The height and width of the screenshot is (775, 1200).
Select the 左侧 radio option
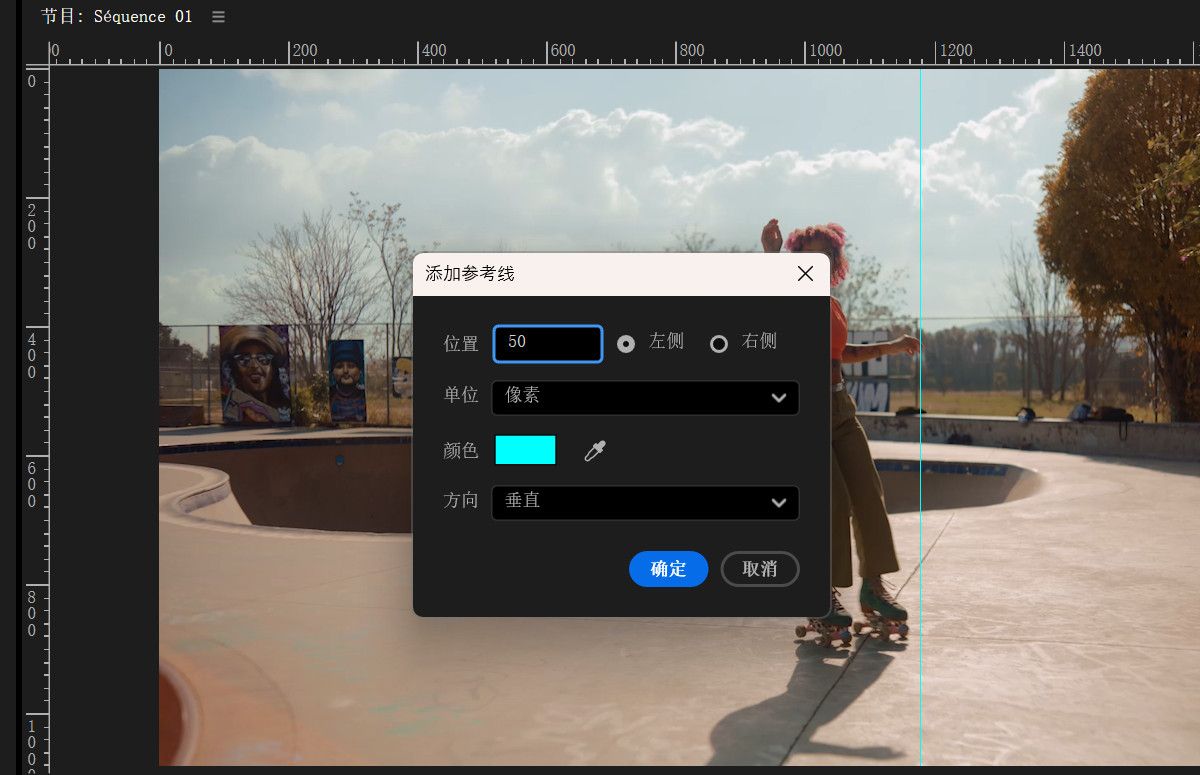pyautogui.click(x=626, y=344)
